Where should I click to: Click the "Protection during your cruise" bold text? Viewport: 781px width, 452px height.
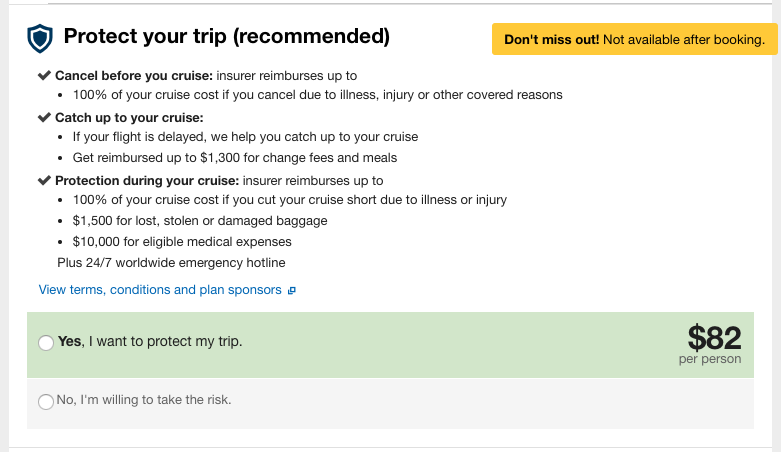[145, 181]
